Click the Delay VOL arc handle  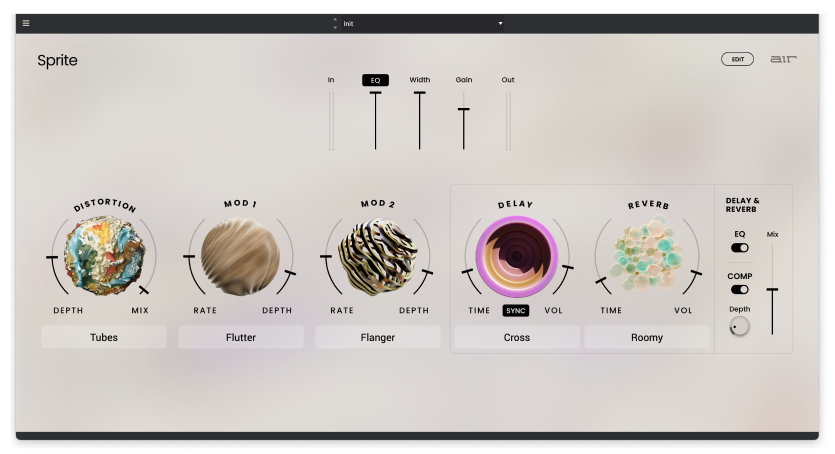[x=568, y=267]
